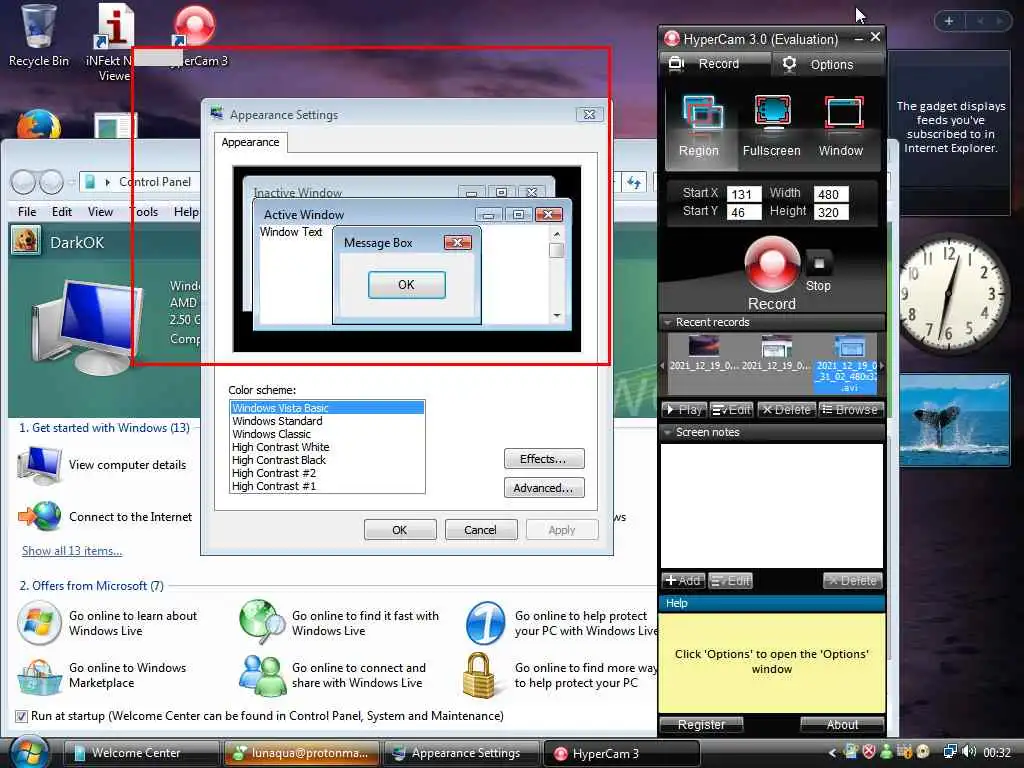Screen dimensions: 1024x768
Task: Choose High Contrast #1 color scheme
Action: pyautogui.click(x=327, y=487)
